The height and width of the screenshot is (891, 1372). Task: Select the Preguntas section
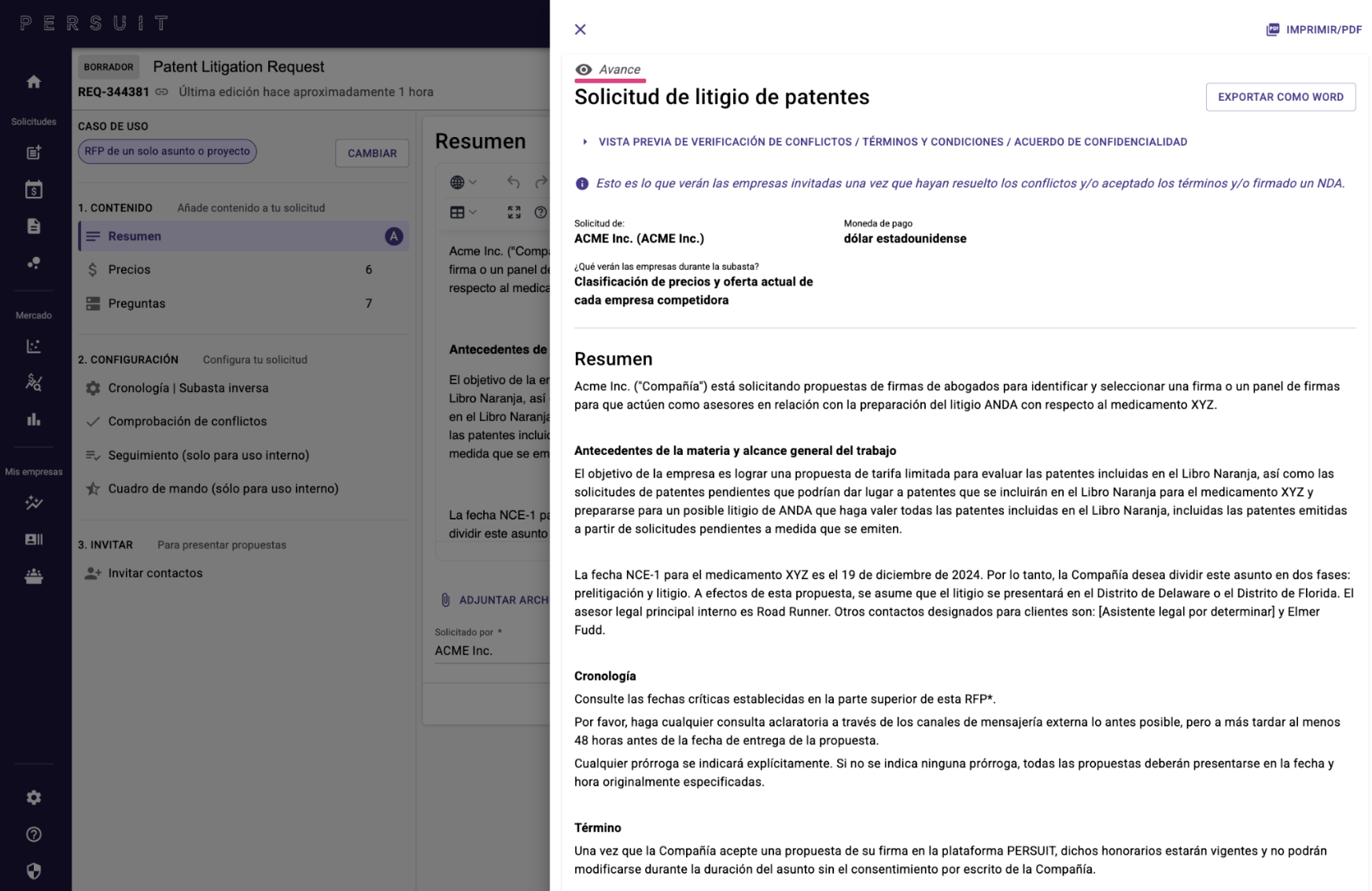(243, 303)
